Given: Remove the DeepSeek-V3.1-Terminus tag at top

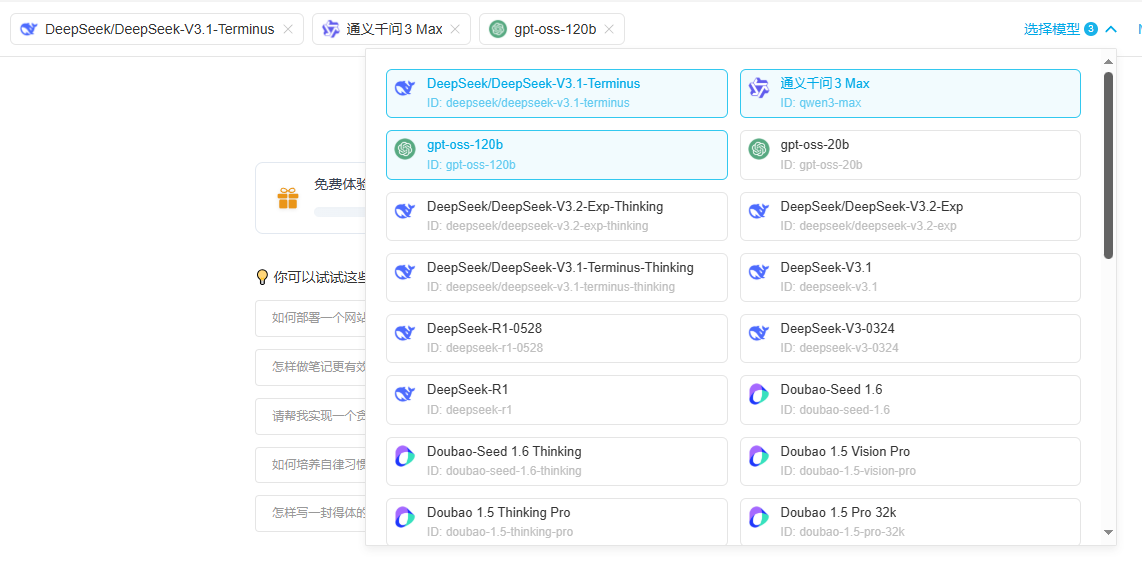Looking at the screenshot, I should [288, 29].
